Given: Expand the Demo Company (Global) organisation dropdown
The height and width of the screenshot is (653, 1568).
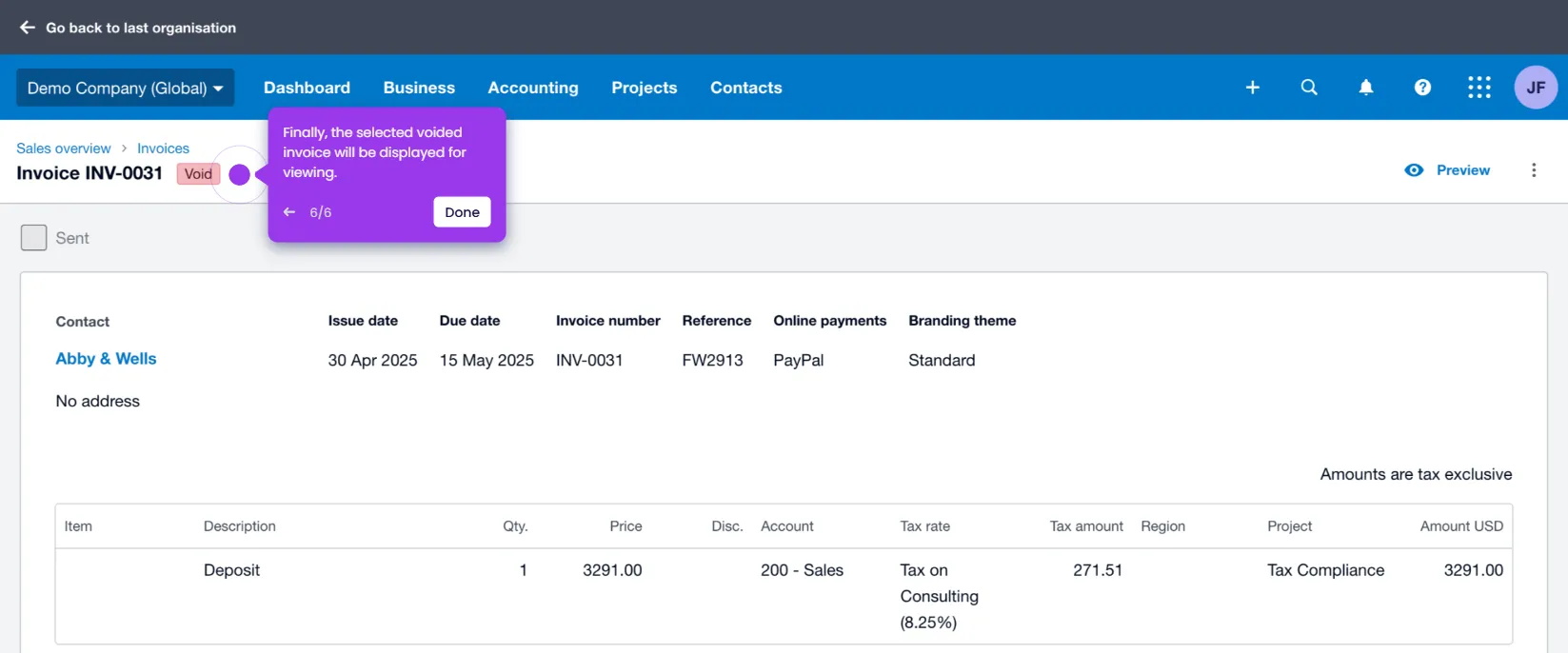Looking at the screenshot, I should click(125, 88).
